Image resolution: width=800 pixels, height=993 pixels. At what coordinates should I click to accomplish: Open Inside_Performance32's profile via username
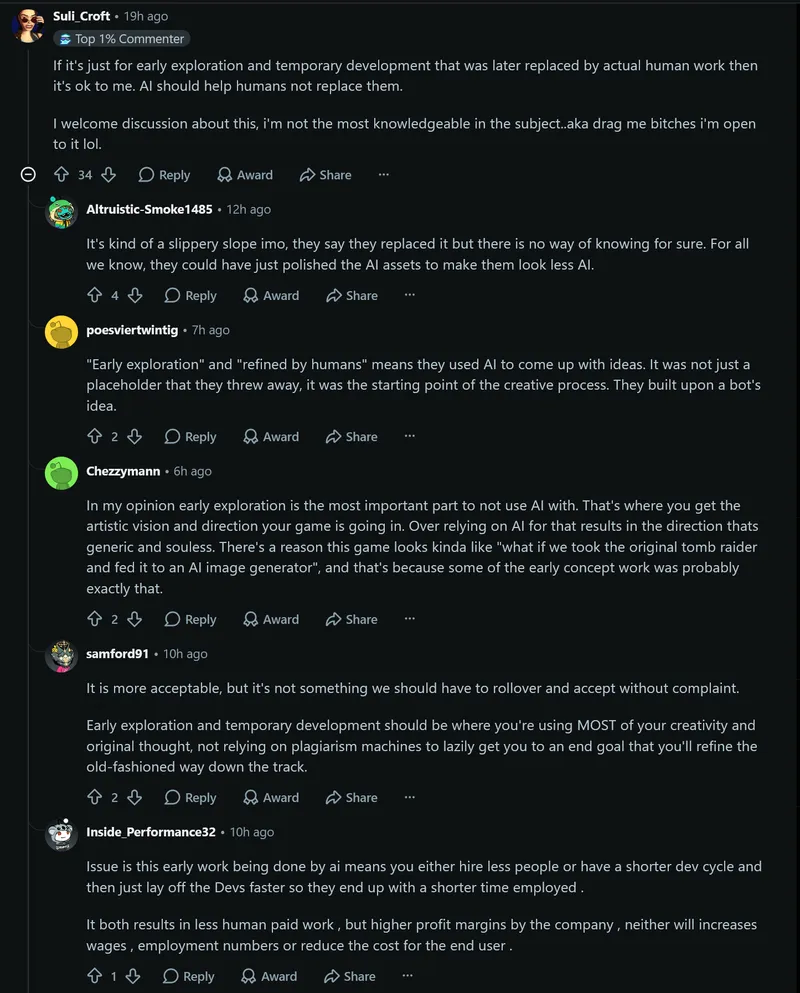151,832
